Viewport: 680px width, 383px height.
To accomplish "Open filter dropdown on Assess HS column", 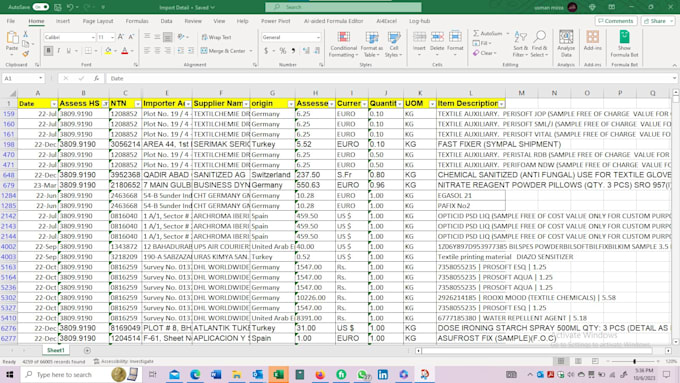I will [105, 104].
